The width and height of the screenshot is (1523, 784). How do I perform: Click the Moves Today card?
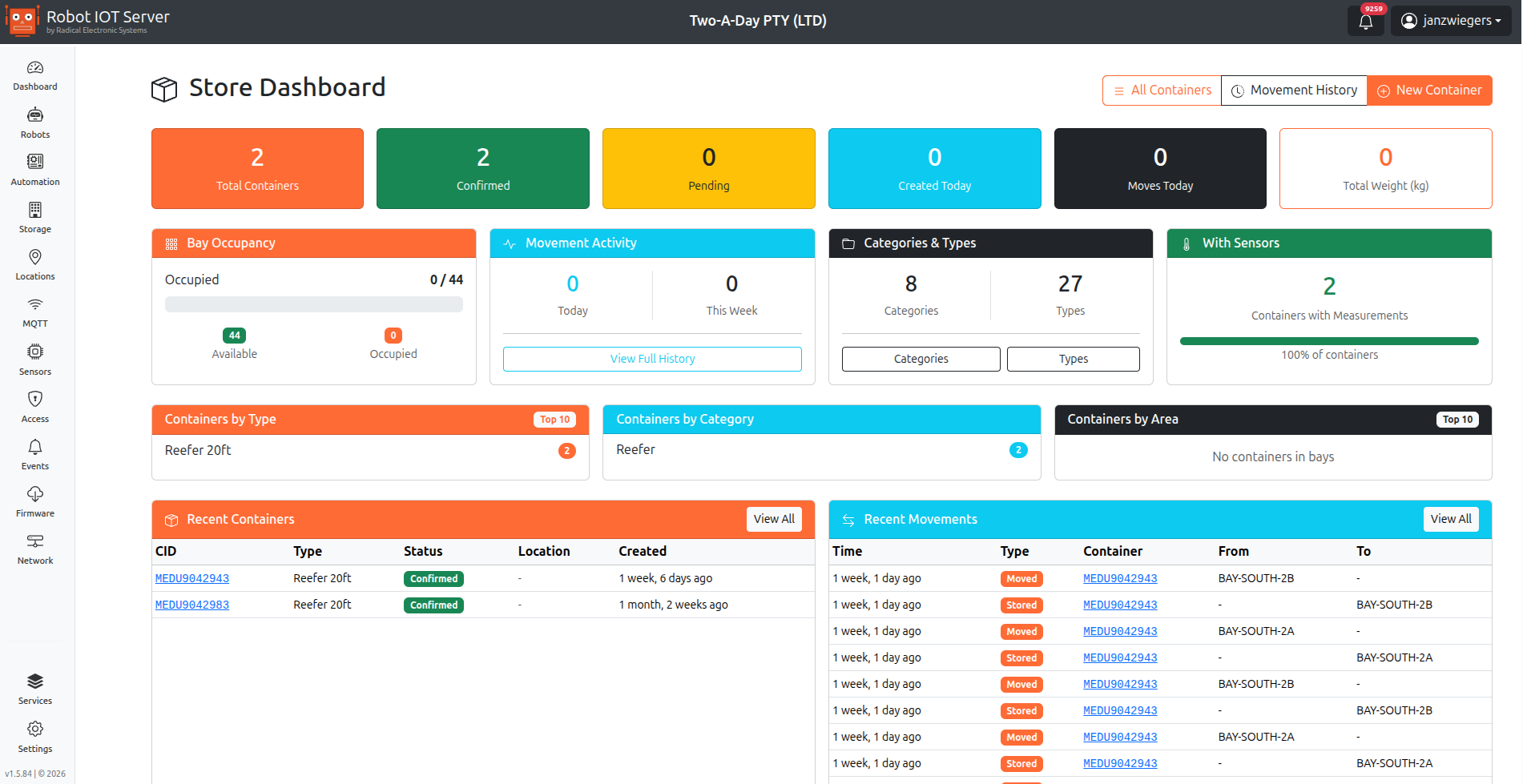[x=1160, y=168]
